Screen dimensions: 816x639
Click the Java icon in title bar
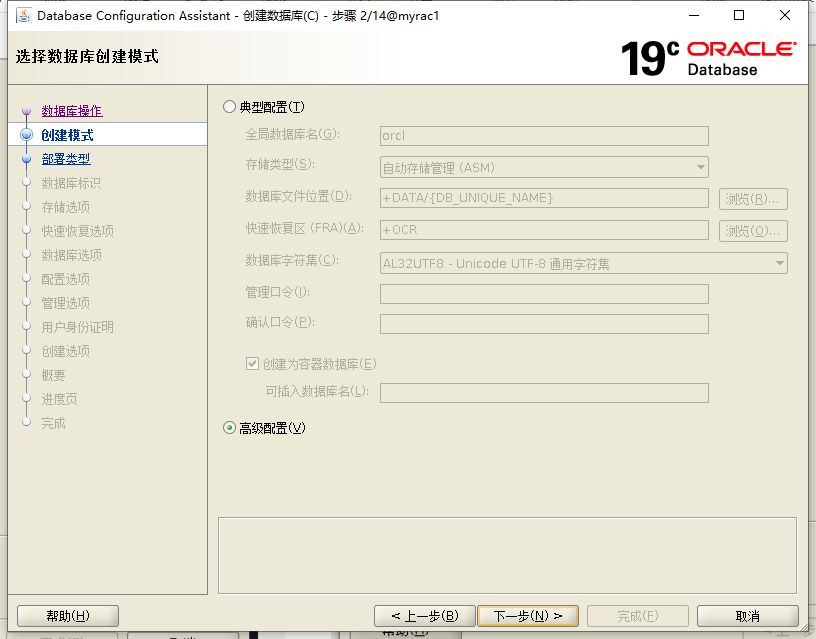(x=23, y=16)
